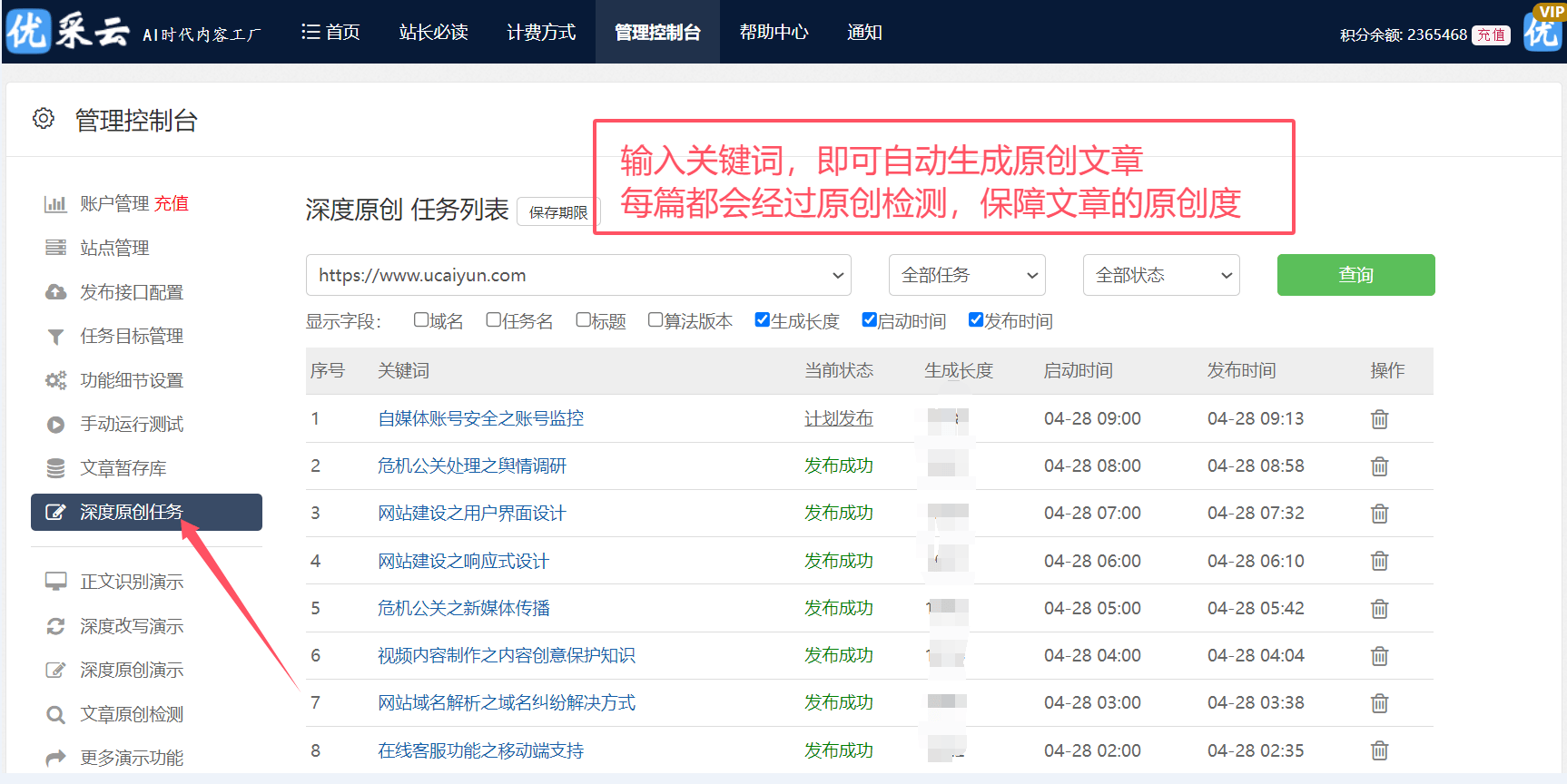The image size is (1567, 784).
Task: Go to 首页 in the top navigation
Action: point(330,32)
